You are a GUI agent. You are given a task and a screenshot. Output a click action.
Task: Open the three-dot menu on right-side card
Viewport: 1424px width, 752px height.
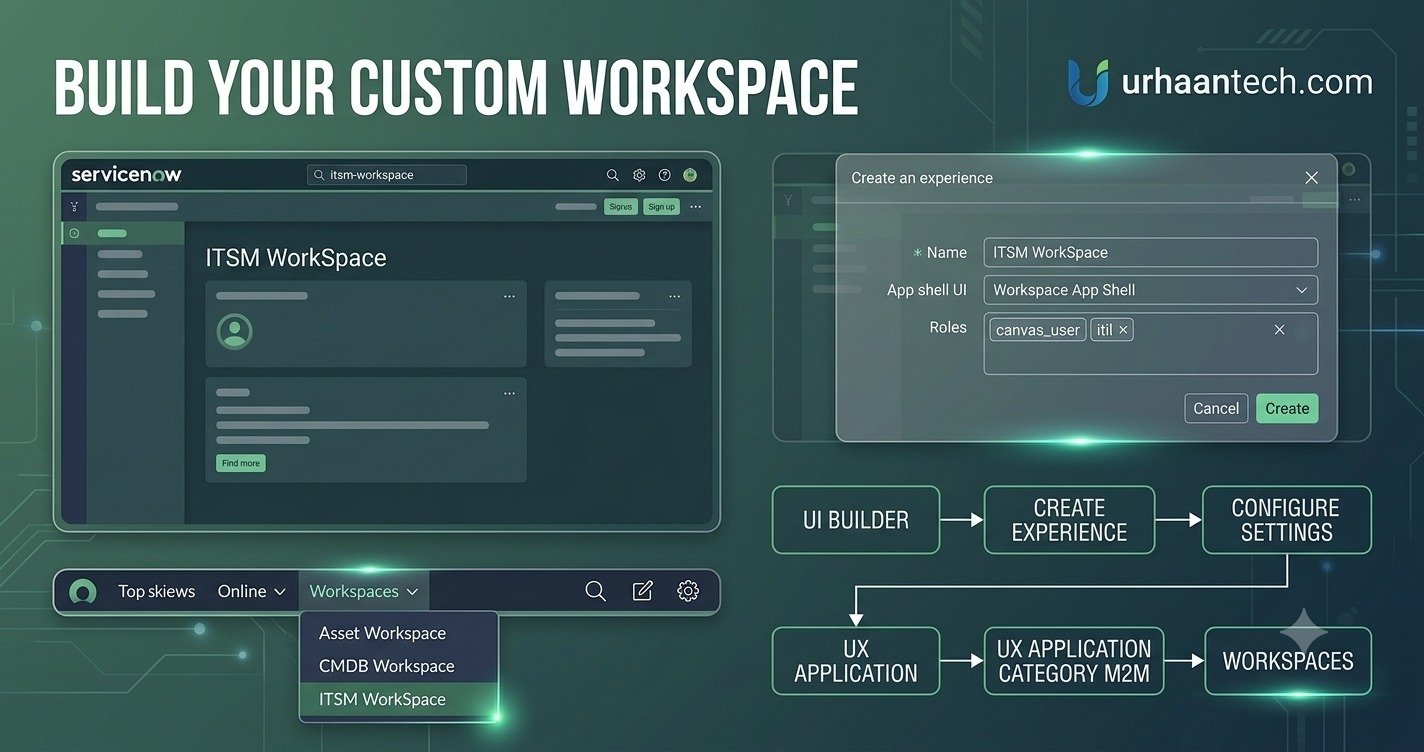(674, 296)
